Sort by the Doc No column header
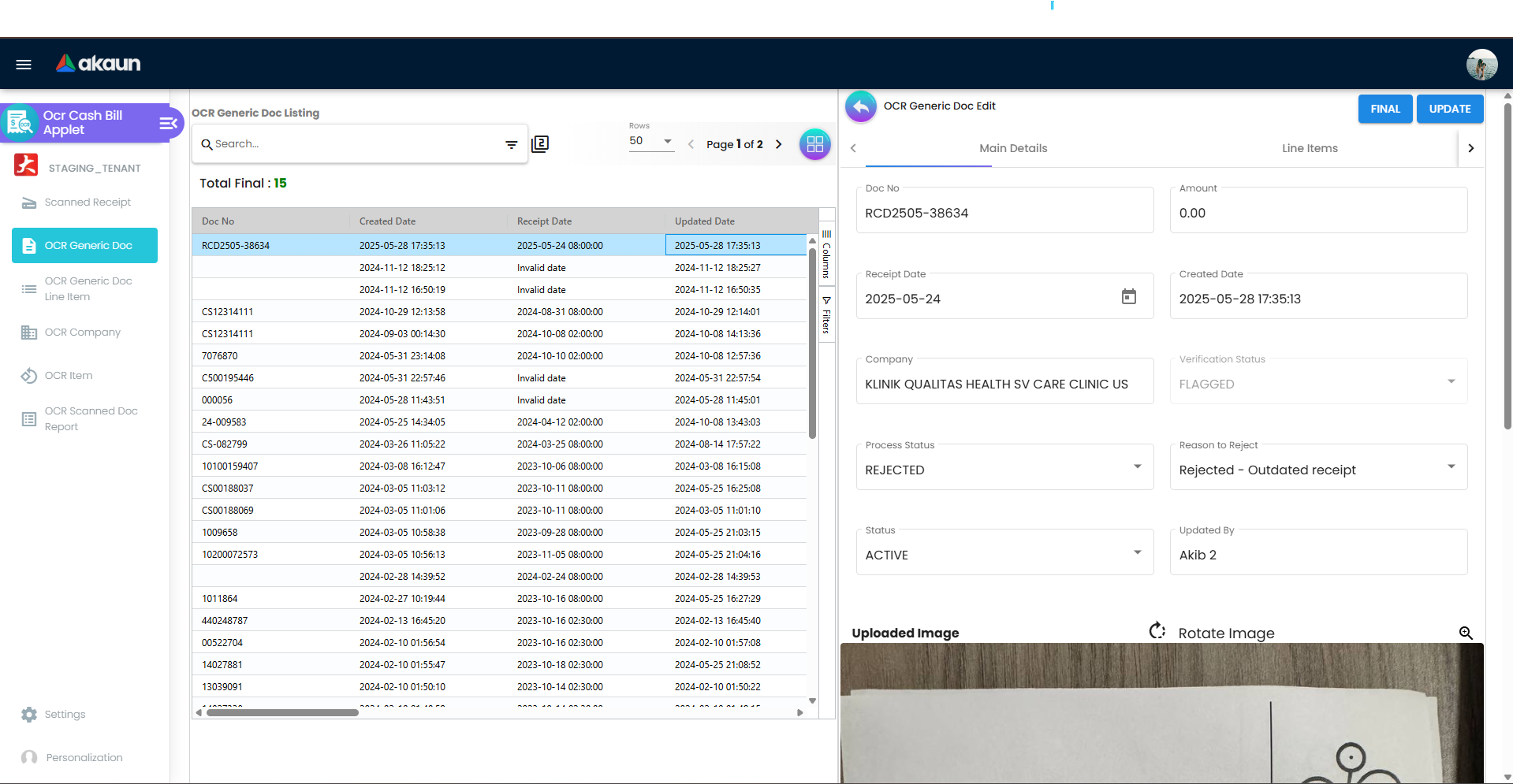The image size is (1513, 784). (x=270, y=221)
